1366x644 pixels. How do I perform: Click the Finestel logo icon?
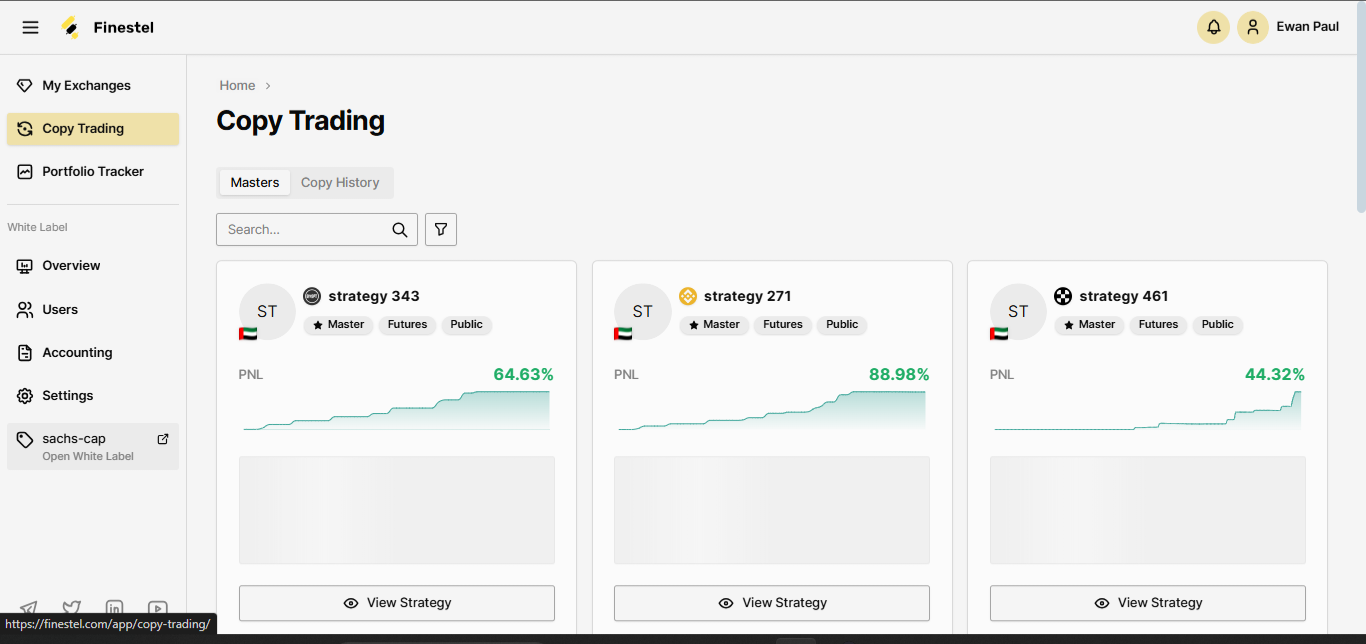(70, 27)
